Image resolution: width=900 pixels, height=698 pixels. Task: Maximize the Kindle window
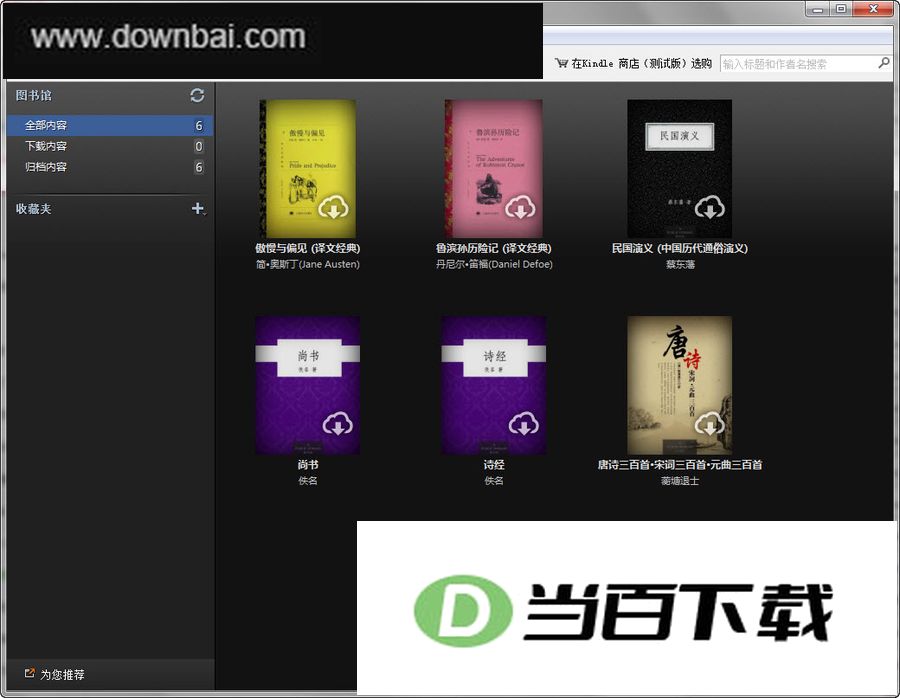[x=841, y=9]
